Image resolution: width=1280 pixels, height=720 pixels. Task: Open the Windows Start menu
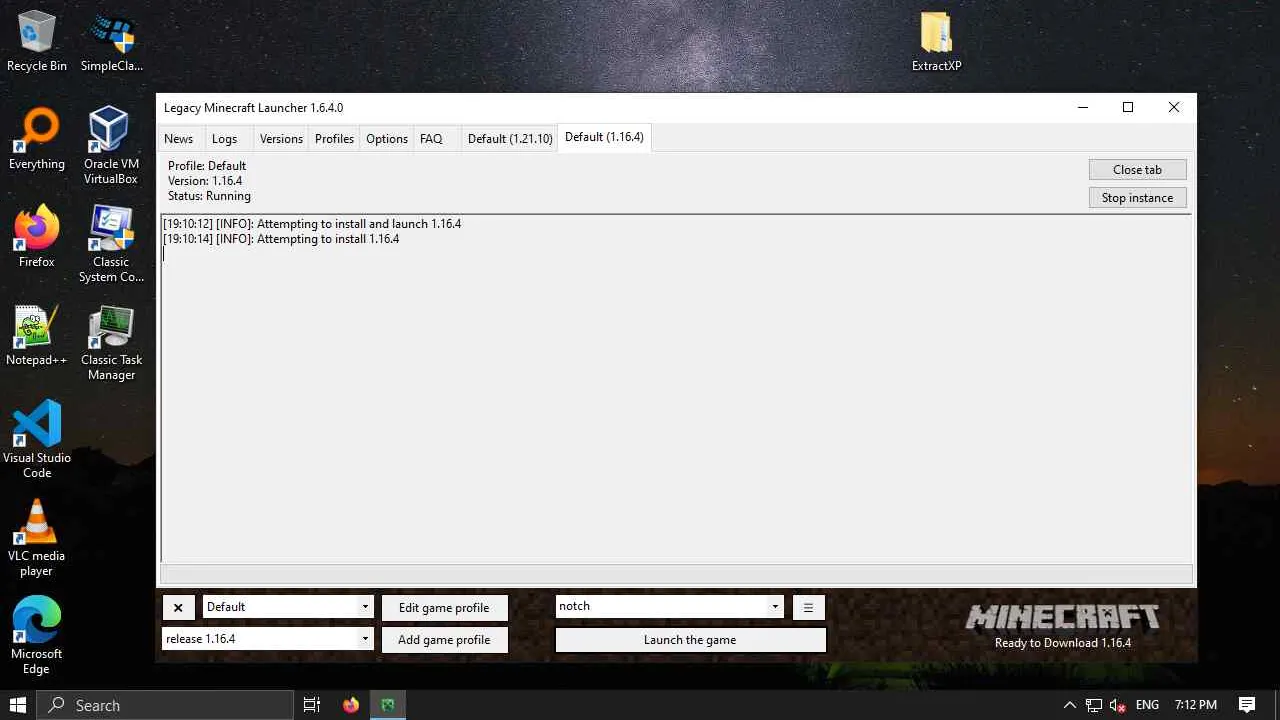[x=18, y=705]
